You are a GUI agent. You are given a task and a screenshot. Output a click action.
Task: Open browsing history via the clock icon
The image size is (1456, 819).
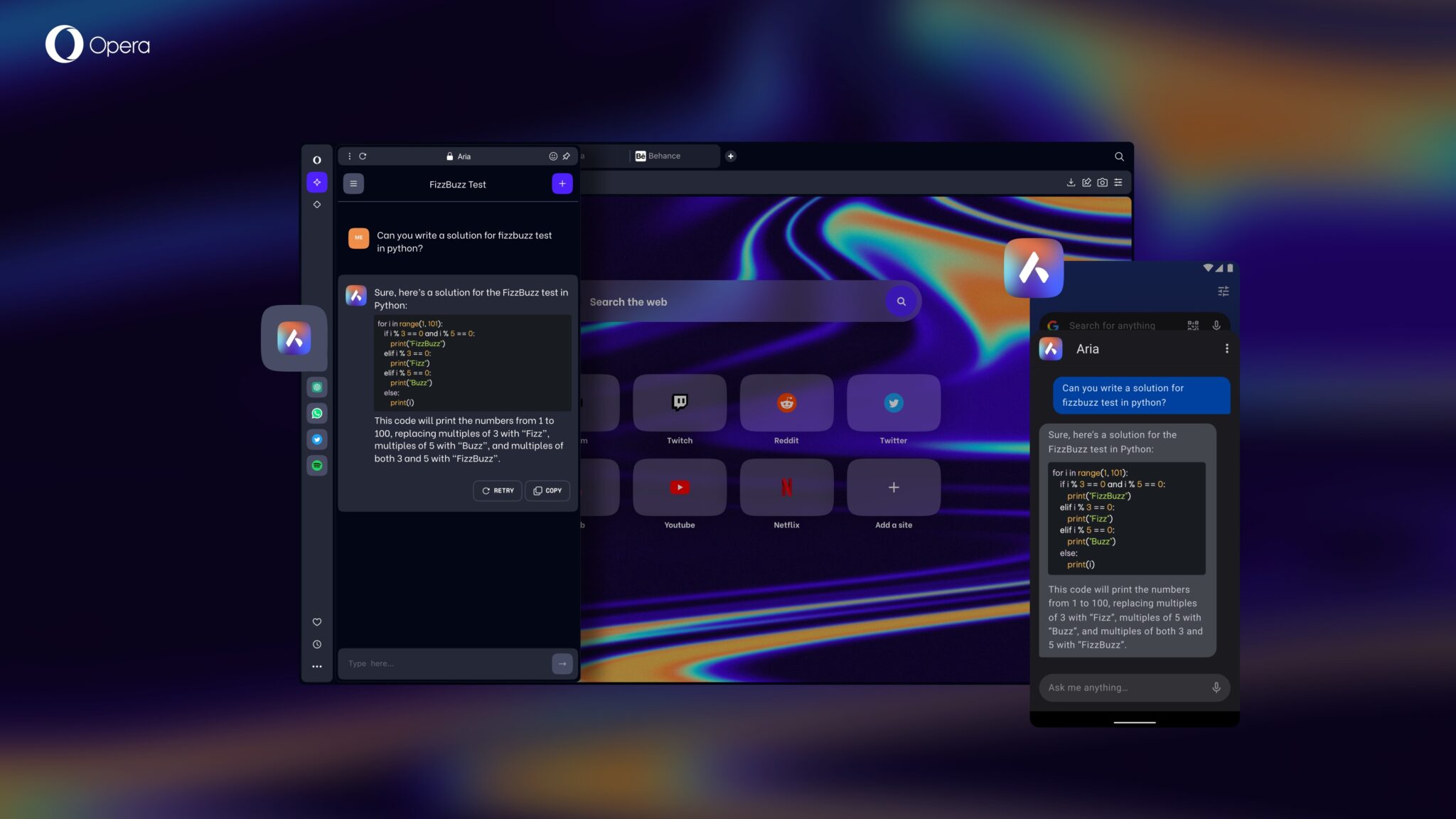[317, 644]
